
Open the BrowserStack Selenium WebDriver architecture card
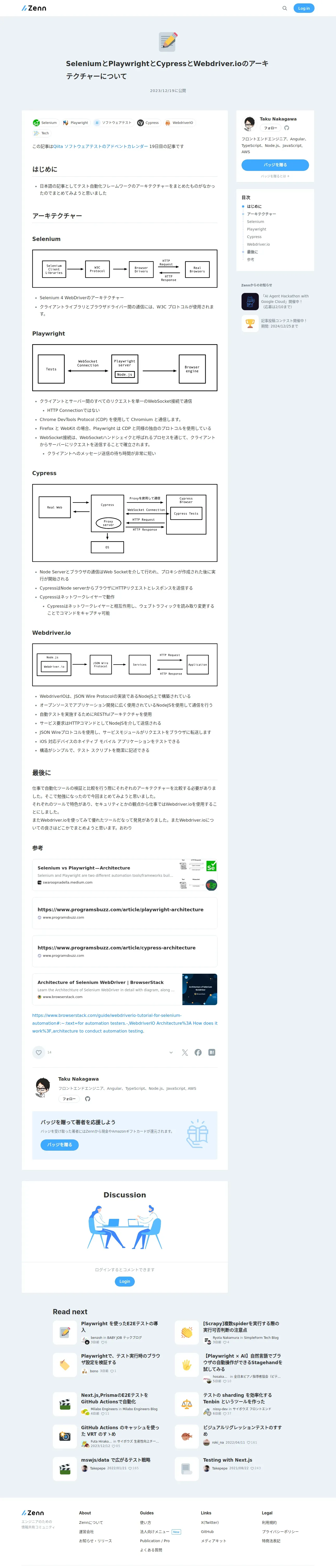[124, 989]
